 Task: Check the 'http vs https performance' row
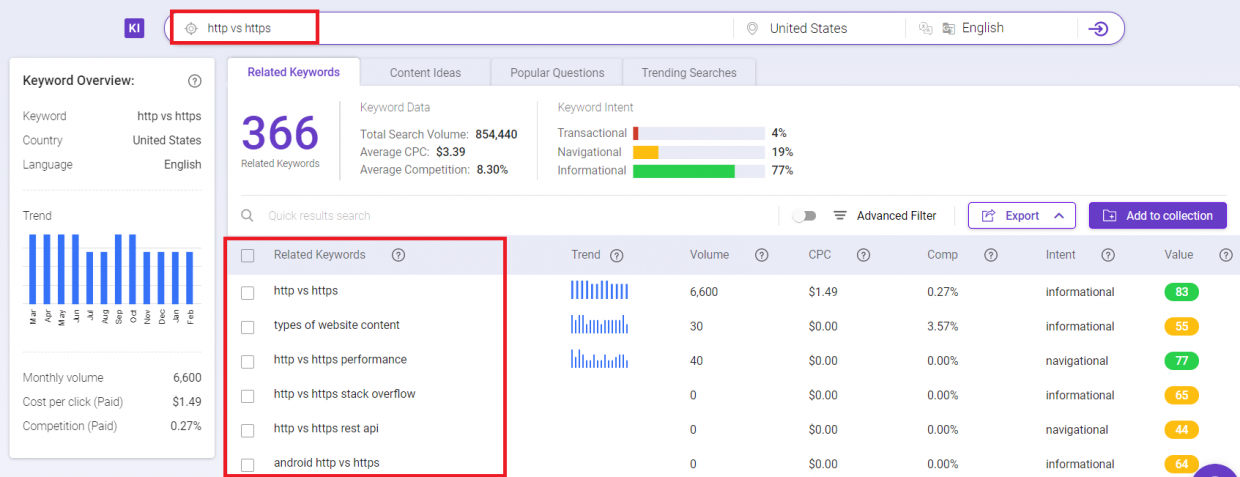(x=248, y=361)
